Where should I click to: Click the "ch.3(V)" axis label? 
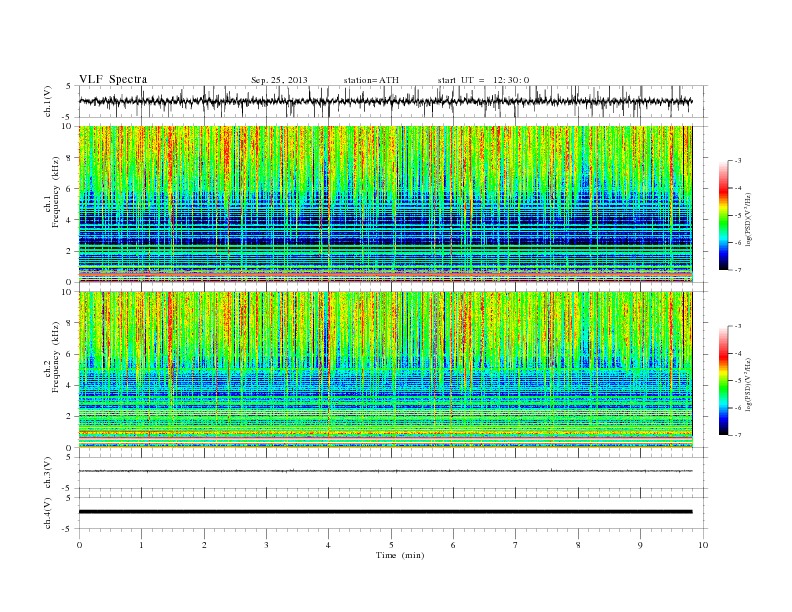click(x=48, y=473)
